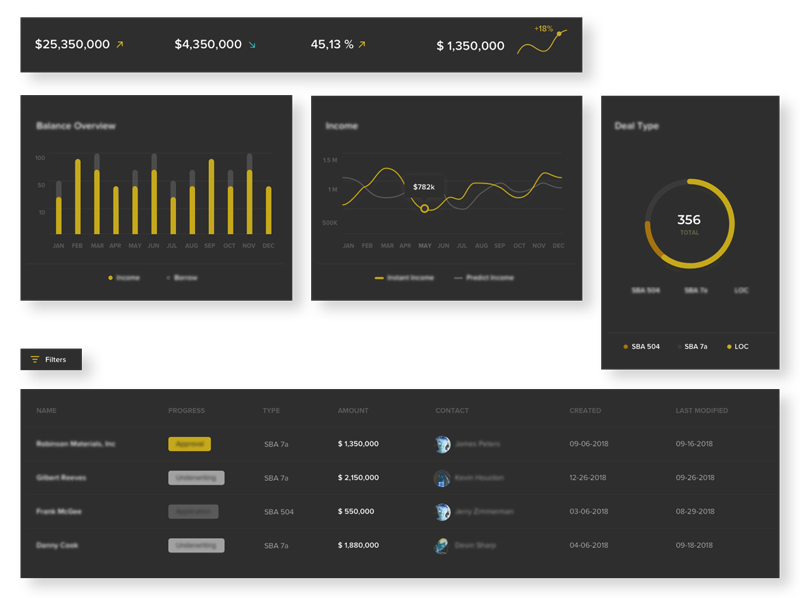The image size is (800, 598).
Task: Click the +18% sparkline chart
Action: [542, 40]
